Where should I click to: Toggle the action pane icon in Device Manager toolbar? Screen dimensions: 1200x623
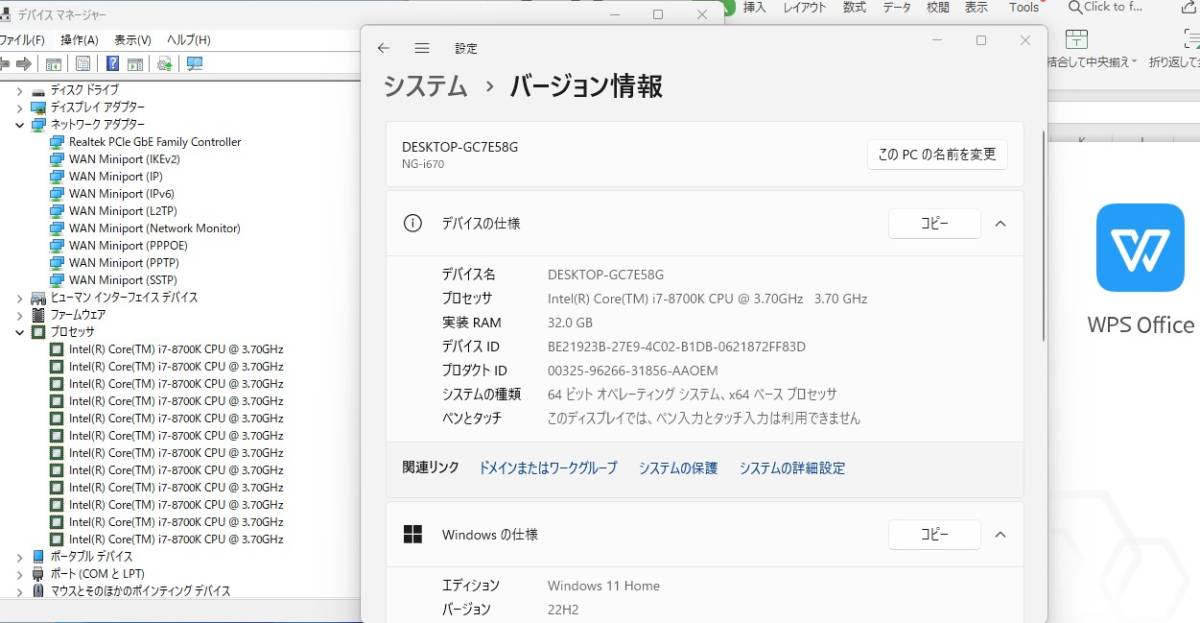(x=135, y=64)
